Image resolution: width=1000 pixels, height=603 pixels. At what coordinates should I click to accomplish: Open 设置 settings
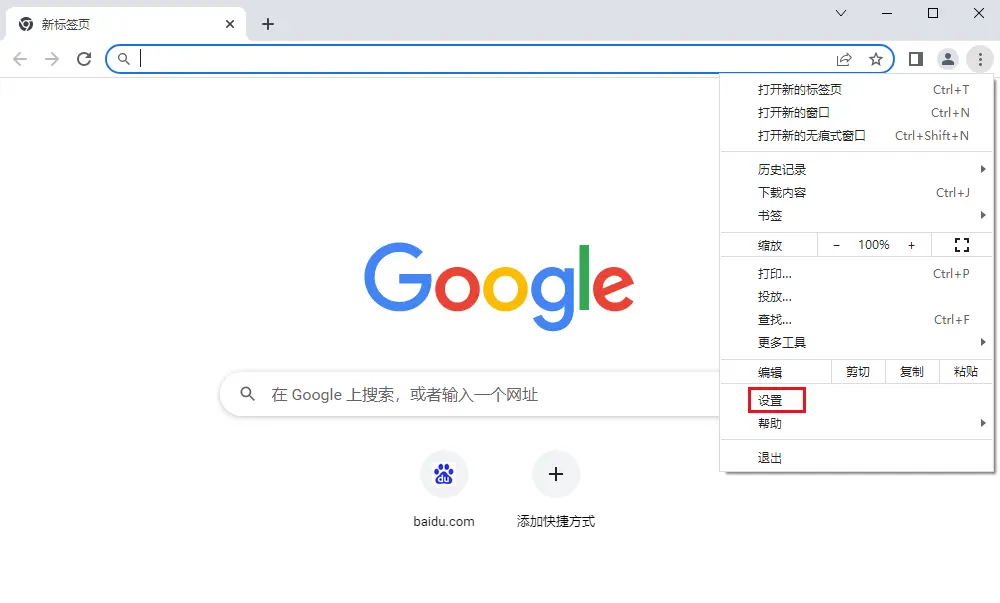pos(857,400)
